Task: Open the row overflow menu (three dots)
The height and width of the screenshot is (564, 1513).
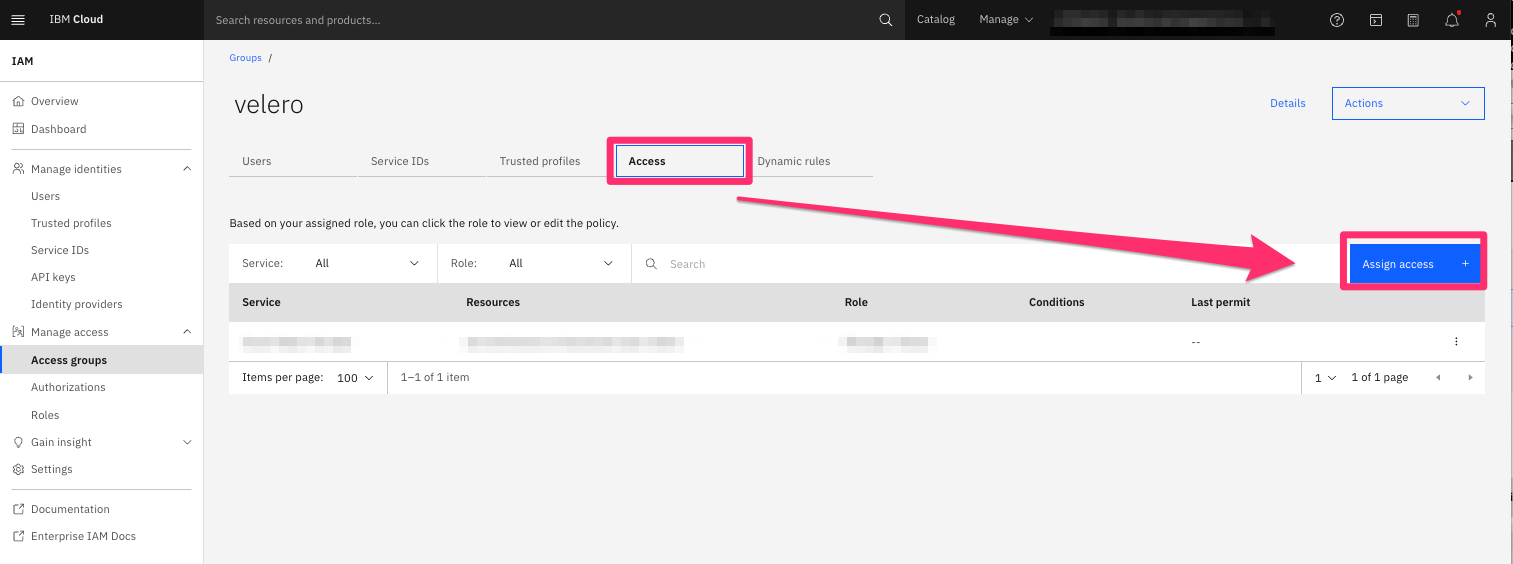Action: (x=1456, y=342)
